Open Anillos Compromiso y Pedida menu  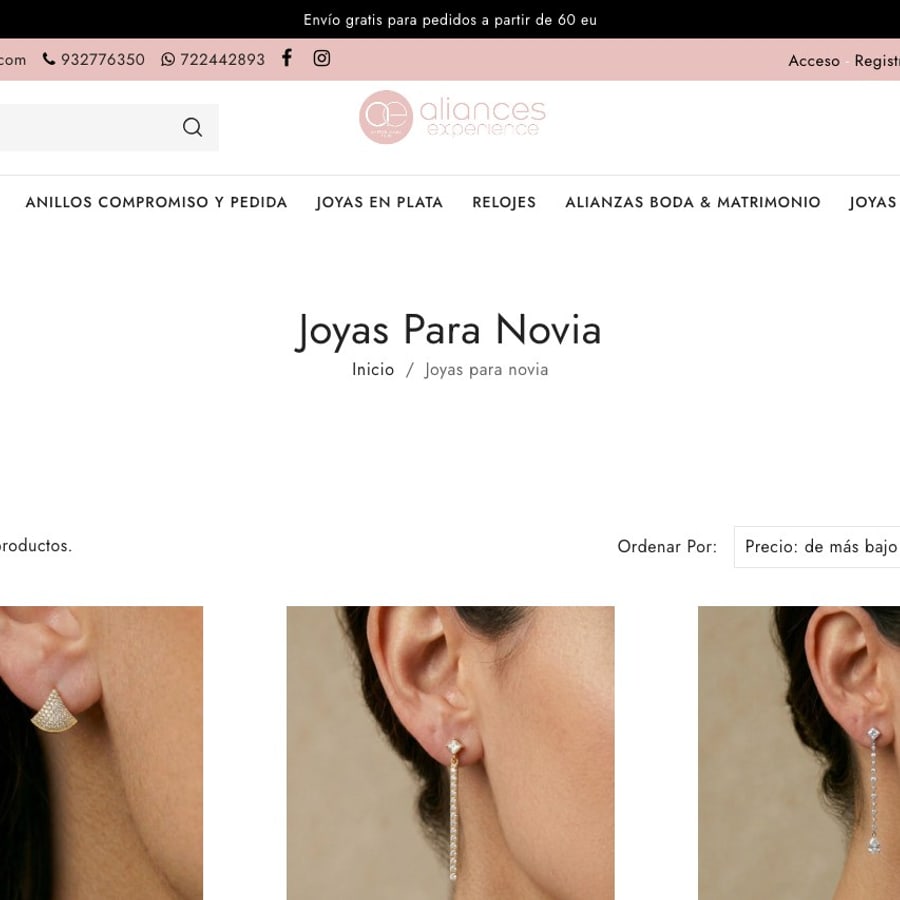(156, 202)
